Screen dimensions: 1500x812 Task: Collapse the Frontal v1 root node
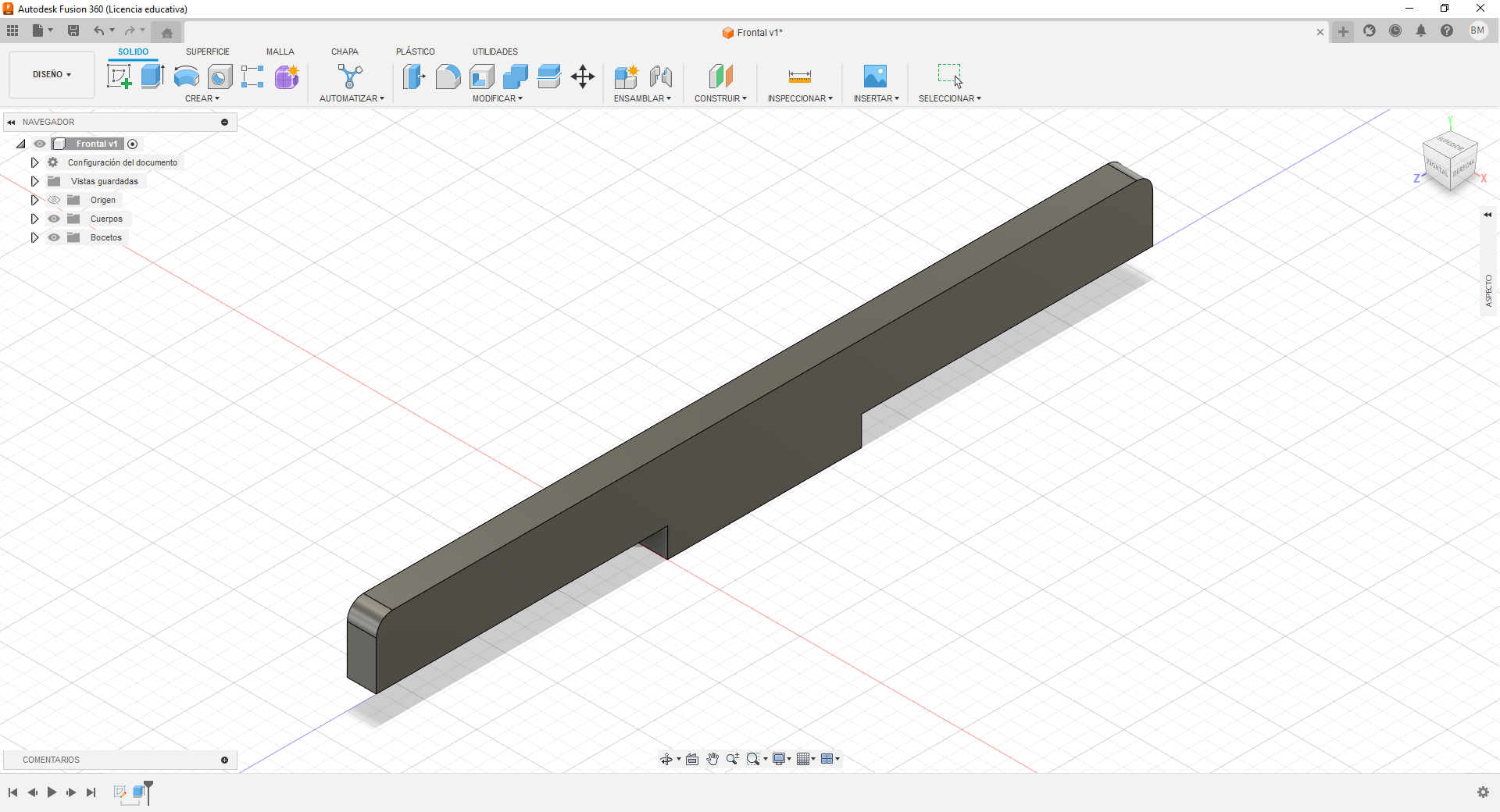coord(21,144)
